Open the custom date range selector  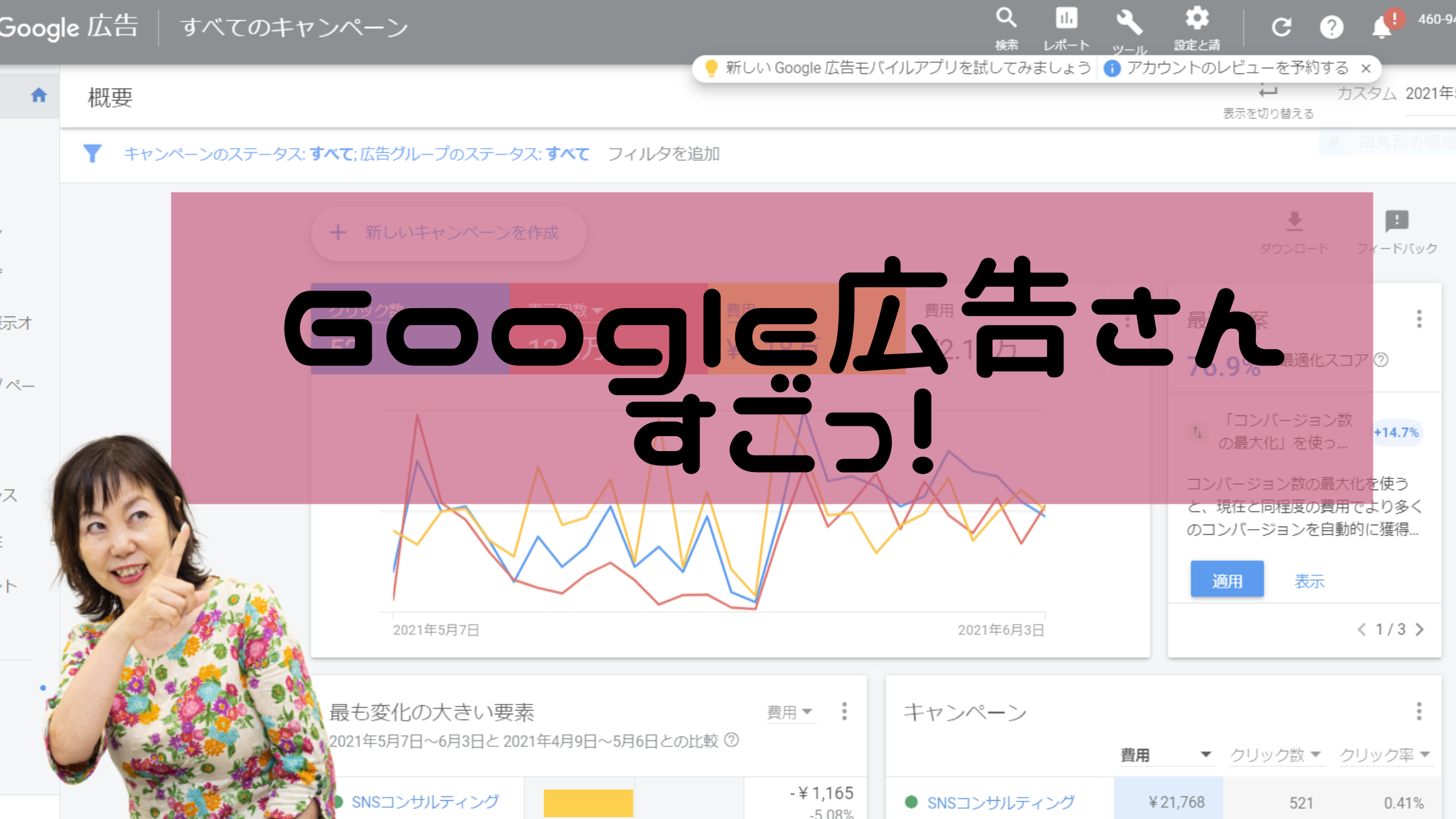tap(1396, 94)
